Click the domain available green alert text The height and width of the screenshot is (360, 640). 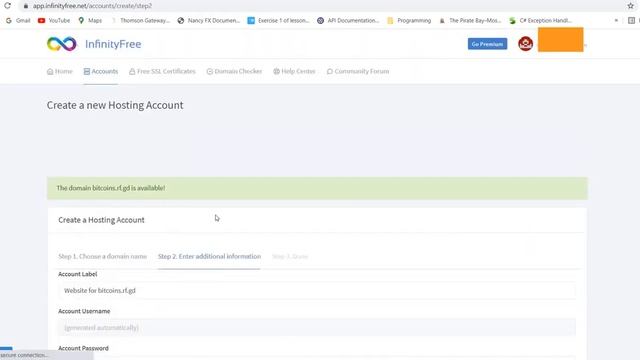[111, 188]
